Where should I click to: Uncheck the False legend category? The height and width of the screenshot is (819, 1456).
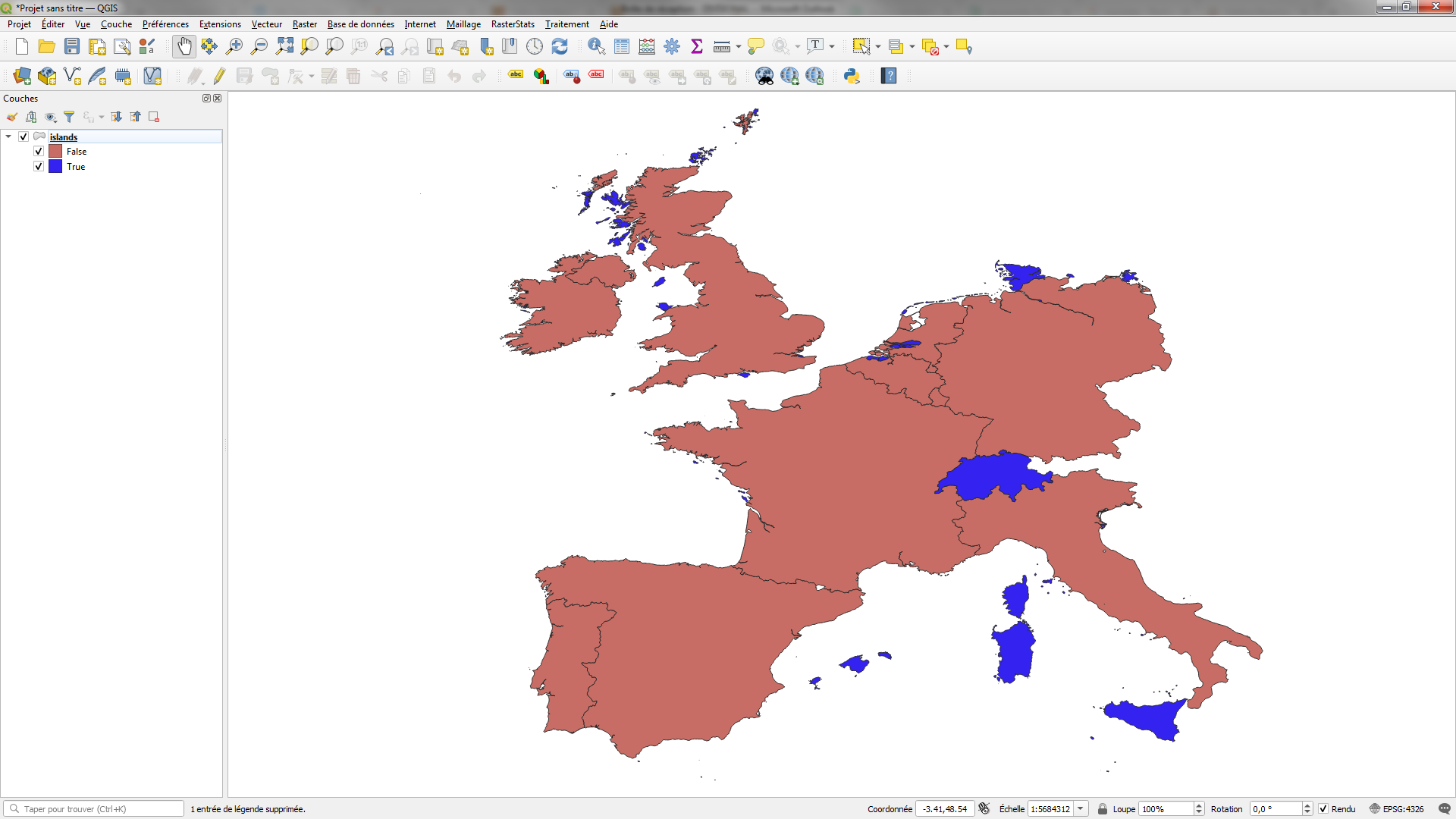(x=39, y=152)
